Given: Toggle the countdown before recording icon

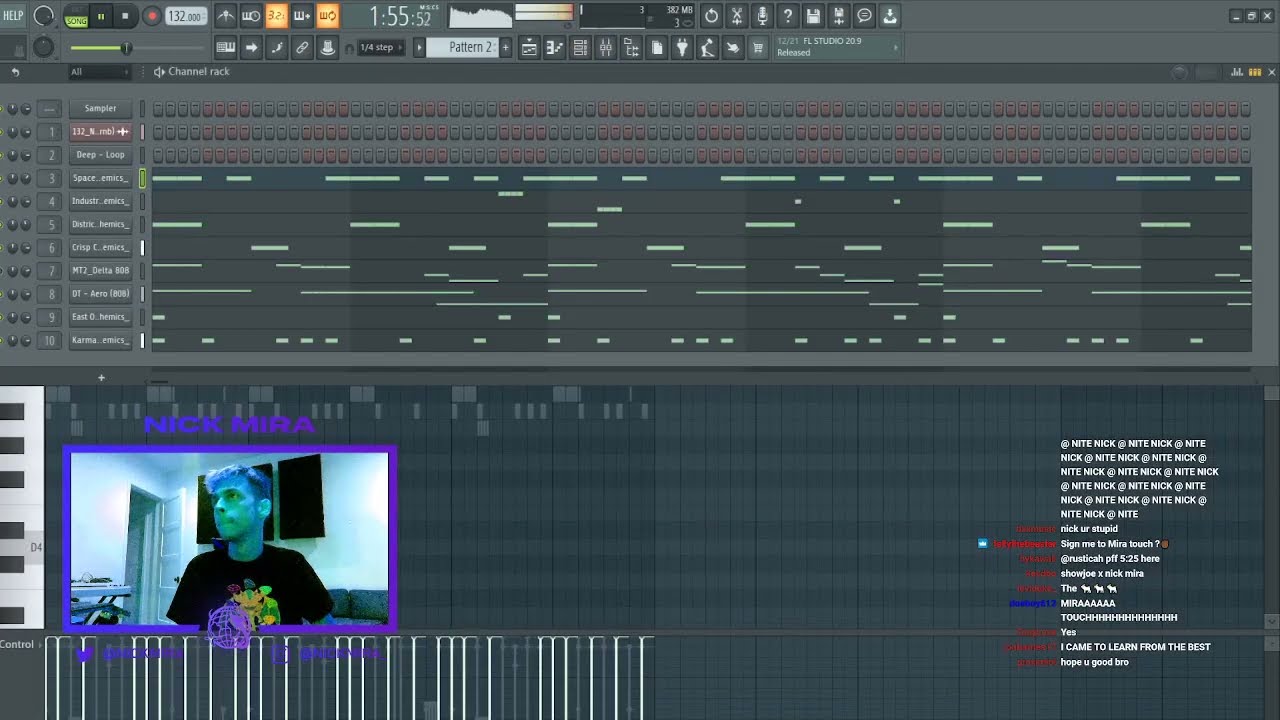Looking at the screenshot, I should [276, 15].
